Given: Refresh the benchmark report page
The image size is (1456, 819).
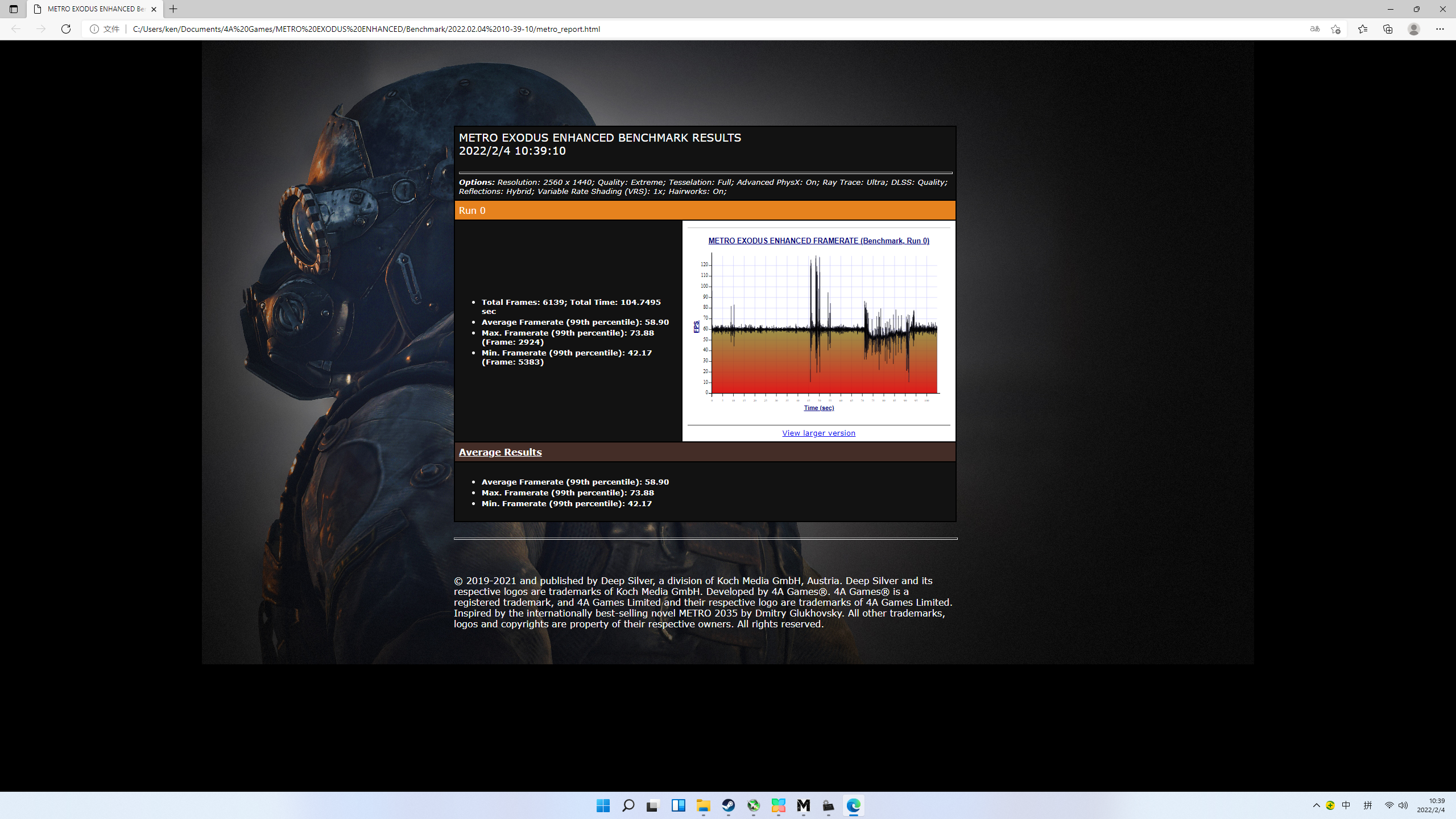Looking at the screenshot, I should pos(66,29).
